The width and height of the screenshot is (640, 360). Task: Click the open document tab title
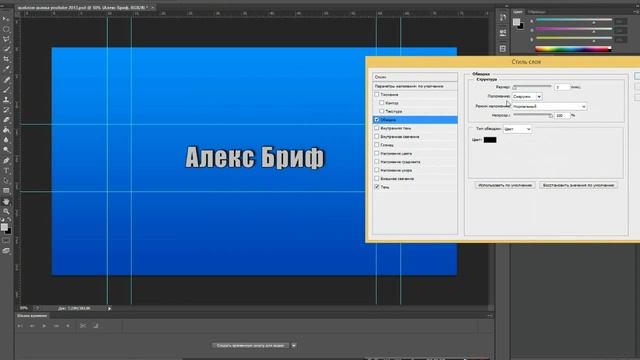point(82,7)
